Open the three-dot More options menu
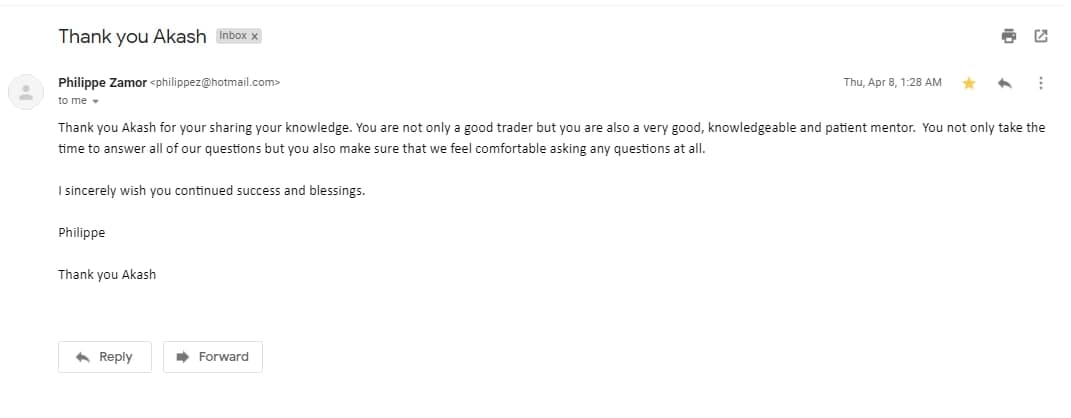 pyautogui.click(x=1041, y=83)
